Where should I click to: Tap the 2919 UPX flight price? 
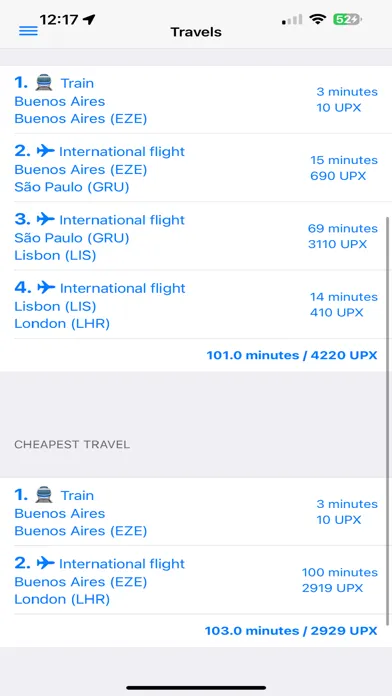point(333,588)
